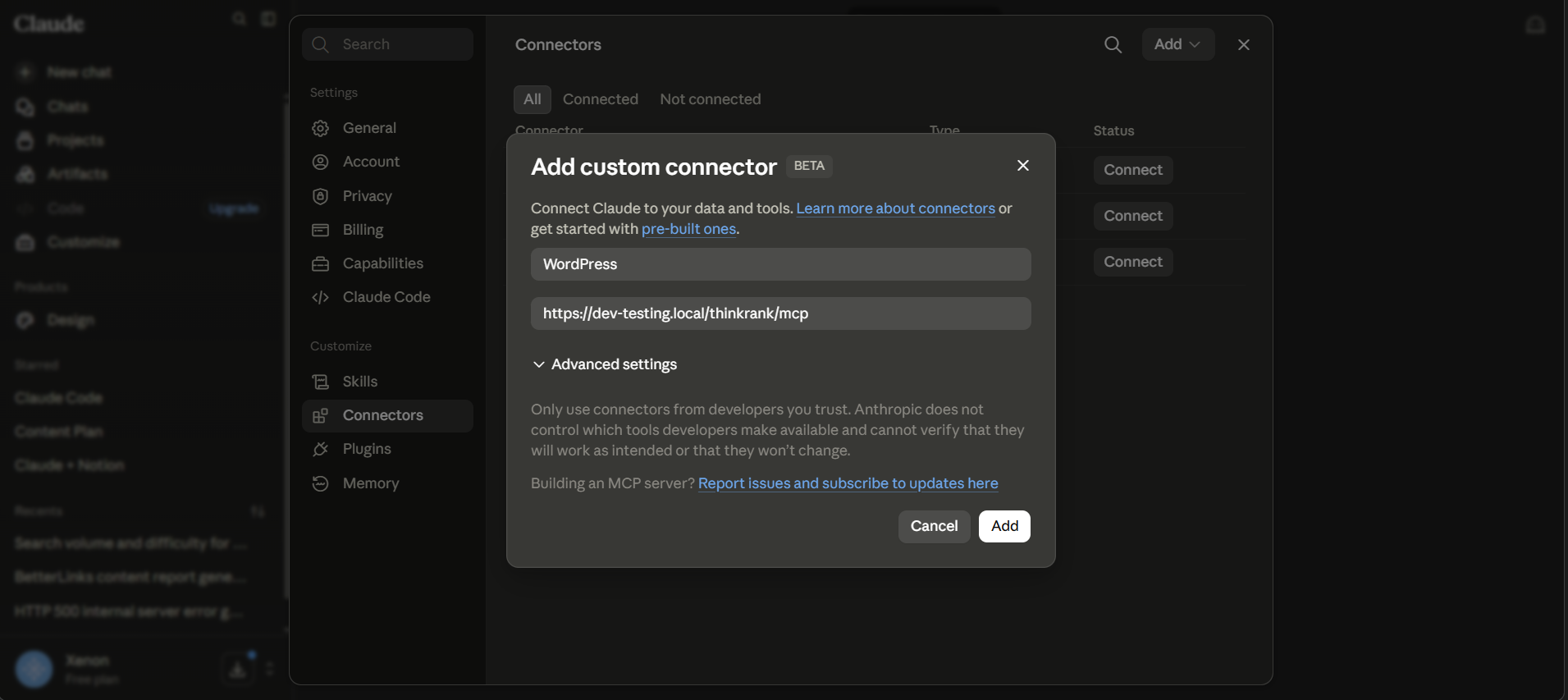
Task: Close the Connectors settings panel
Action: [1244, 44]
